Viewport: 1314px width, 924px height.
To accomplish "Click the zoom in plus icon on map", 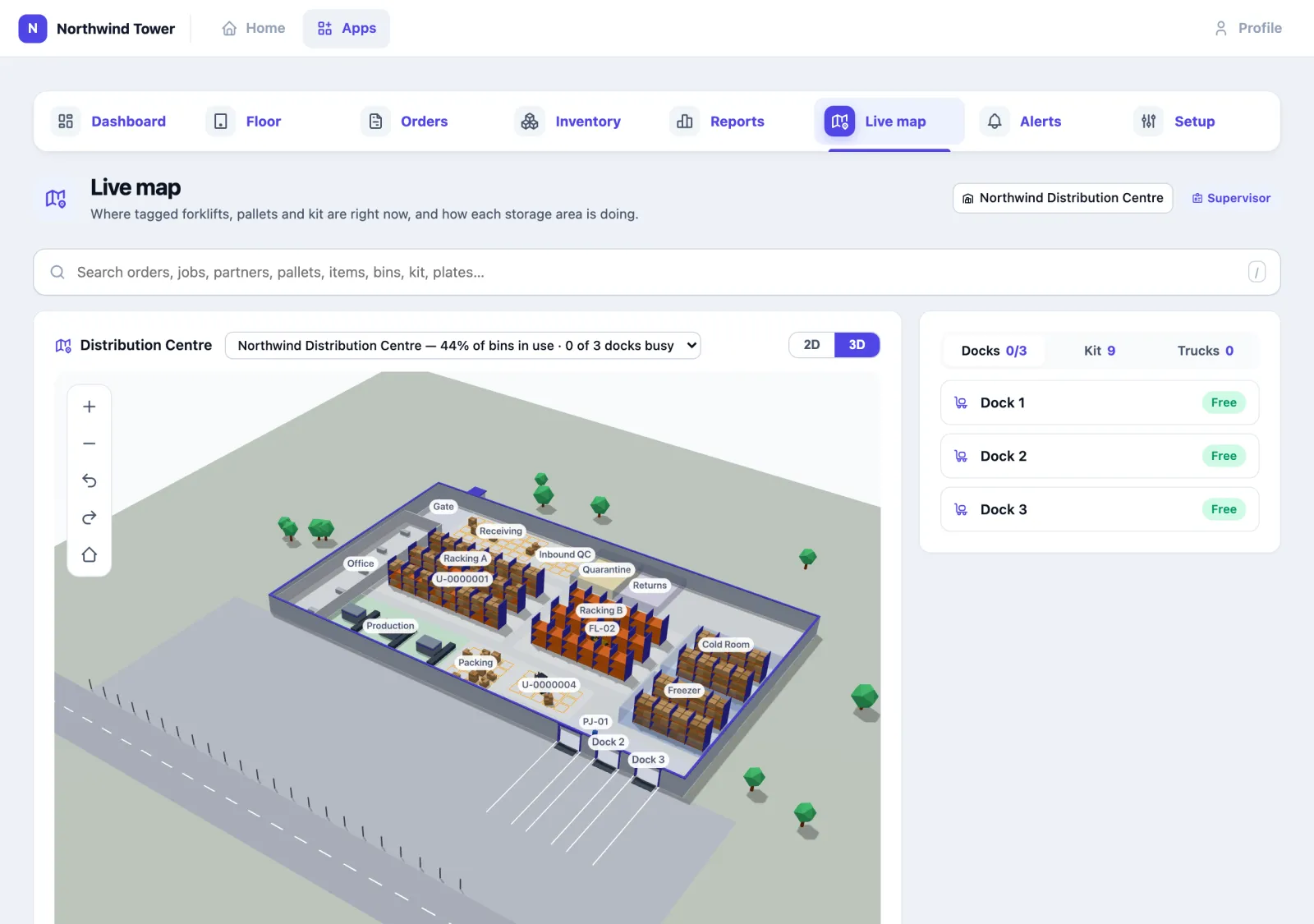I will (x=90, y=407).
